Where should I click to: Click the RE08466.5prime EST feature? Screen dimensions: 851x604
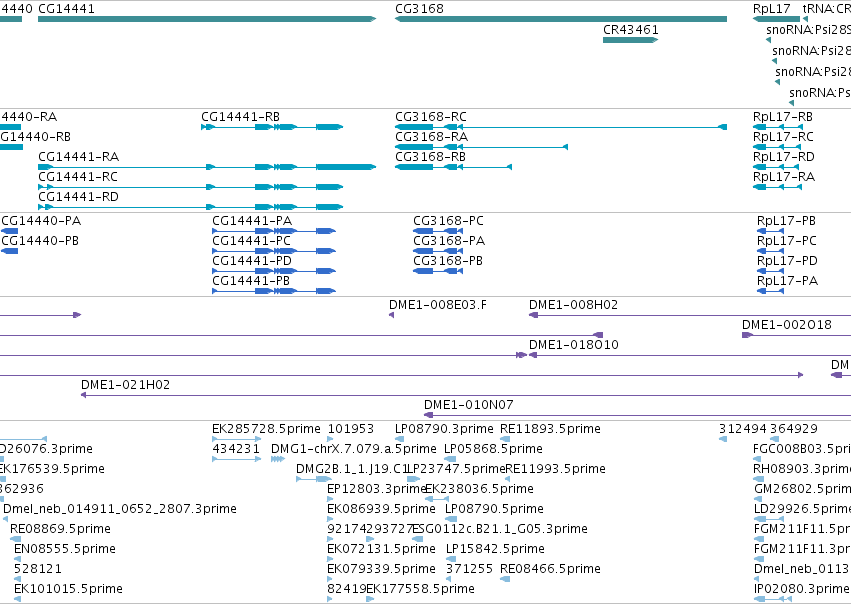pyautogui.click(x=505, y=579)
